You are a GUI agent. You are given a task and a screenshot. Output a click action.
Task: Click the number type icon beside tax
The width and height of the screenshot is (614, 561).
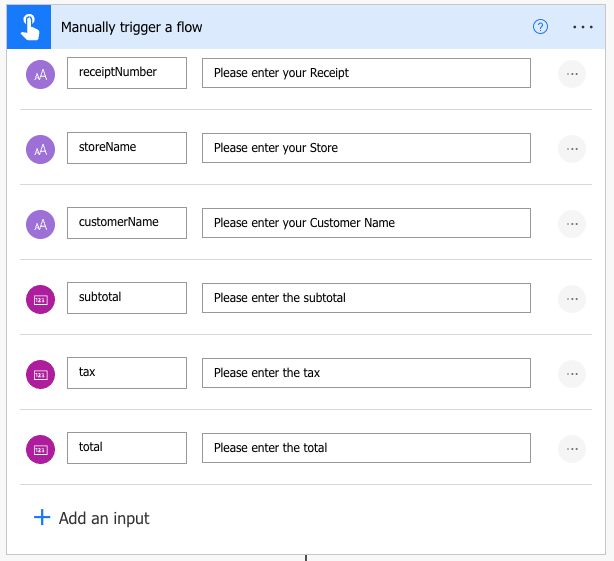[x=40, y=373]
